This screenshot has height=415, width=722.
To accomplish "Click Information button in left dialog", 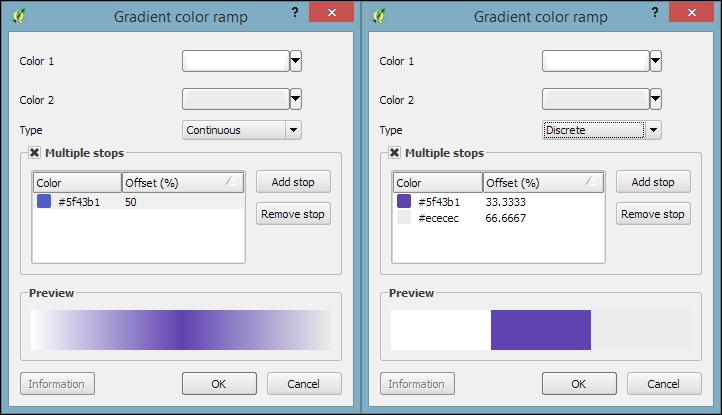I will point(57,384).
